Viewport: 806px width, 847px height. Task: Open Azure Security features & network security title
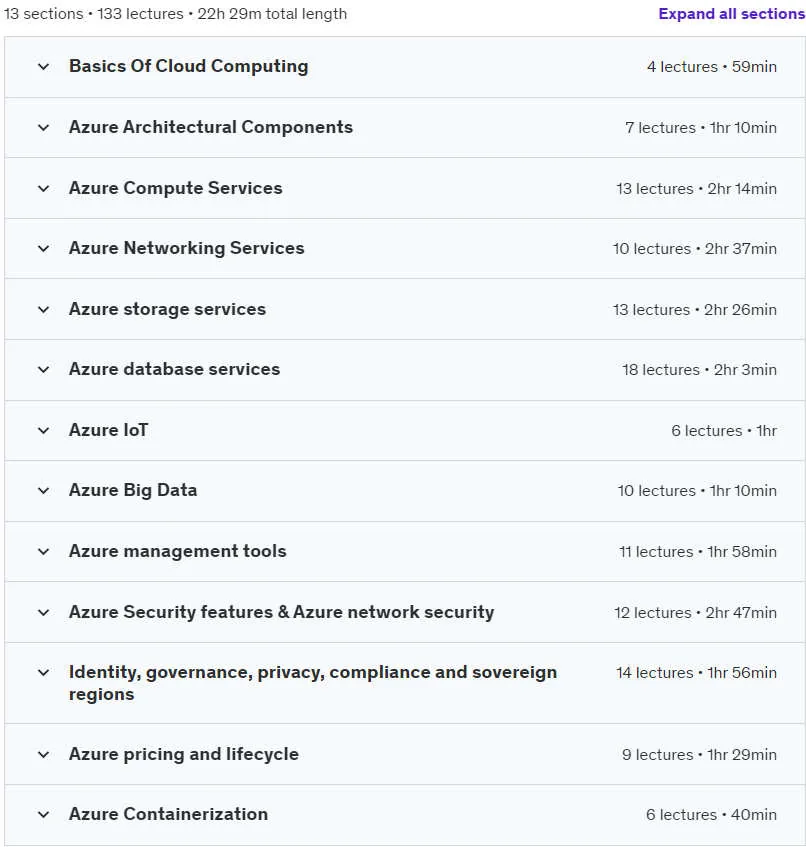[x=281, y=612]
